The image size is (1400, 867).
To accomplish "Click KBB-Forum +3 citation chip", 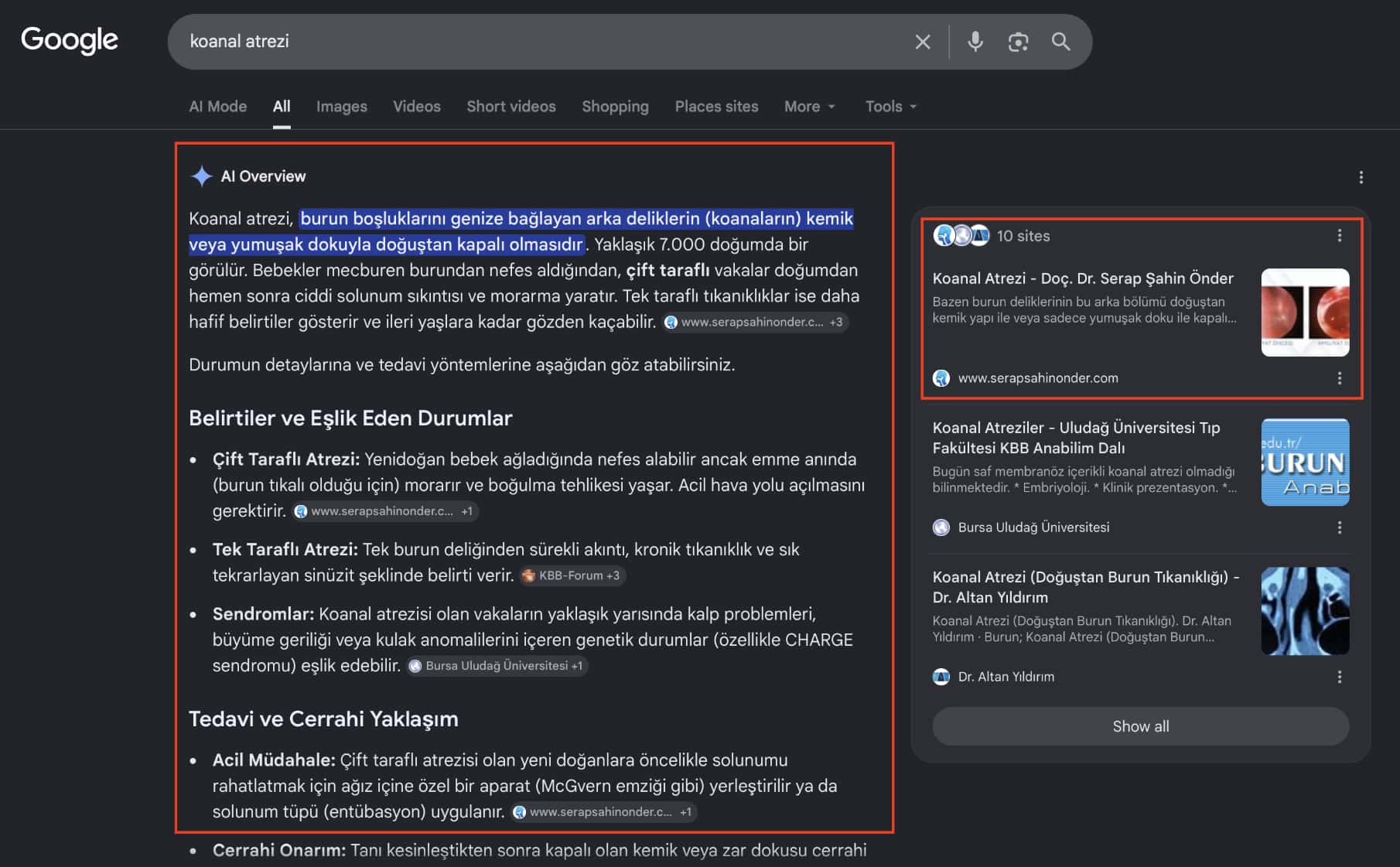I will click(572, 576).
